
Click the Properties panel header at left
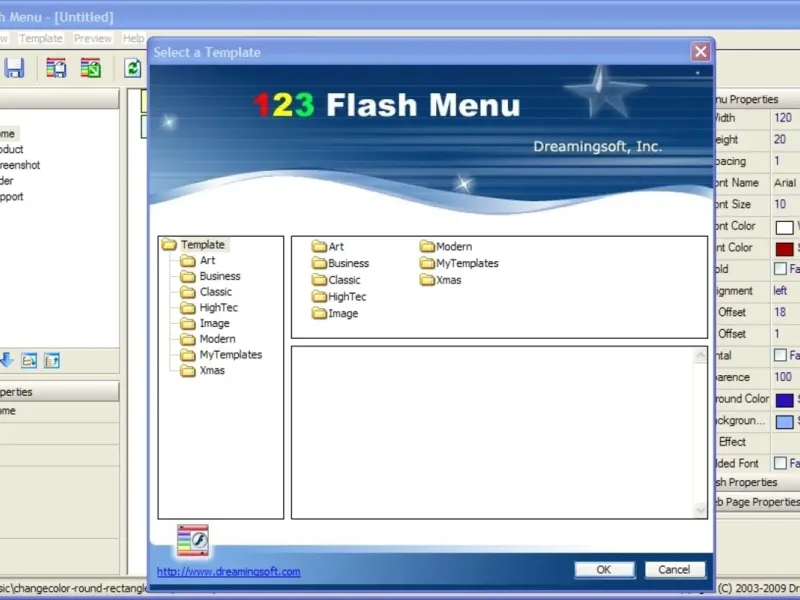click(59, 392)
